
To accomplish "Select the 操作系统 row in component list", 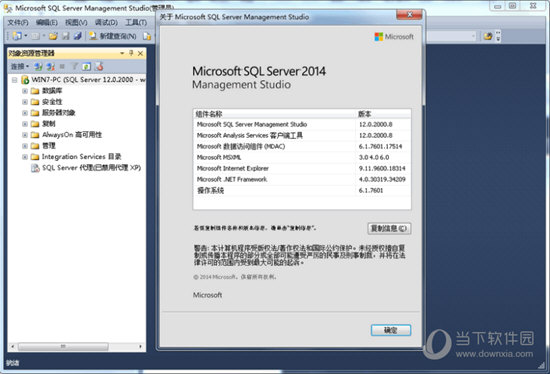I will click(x=302, y=191).
